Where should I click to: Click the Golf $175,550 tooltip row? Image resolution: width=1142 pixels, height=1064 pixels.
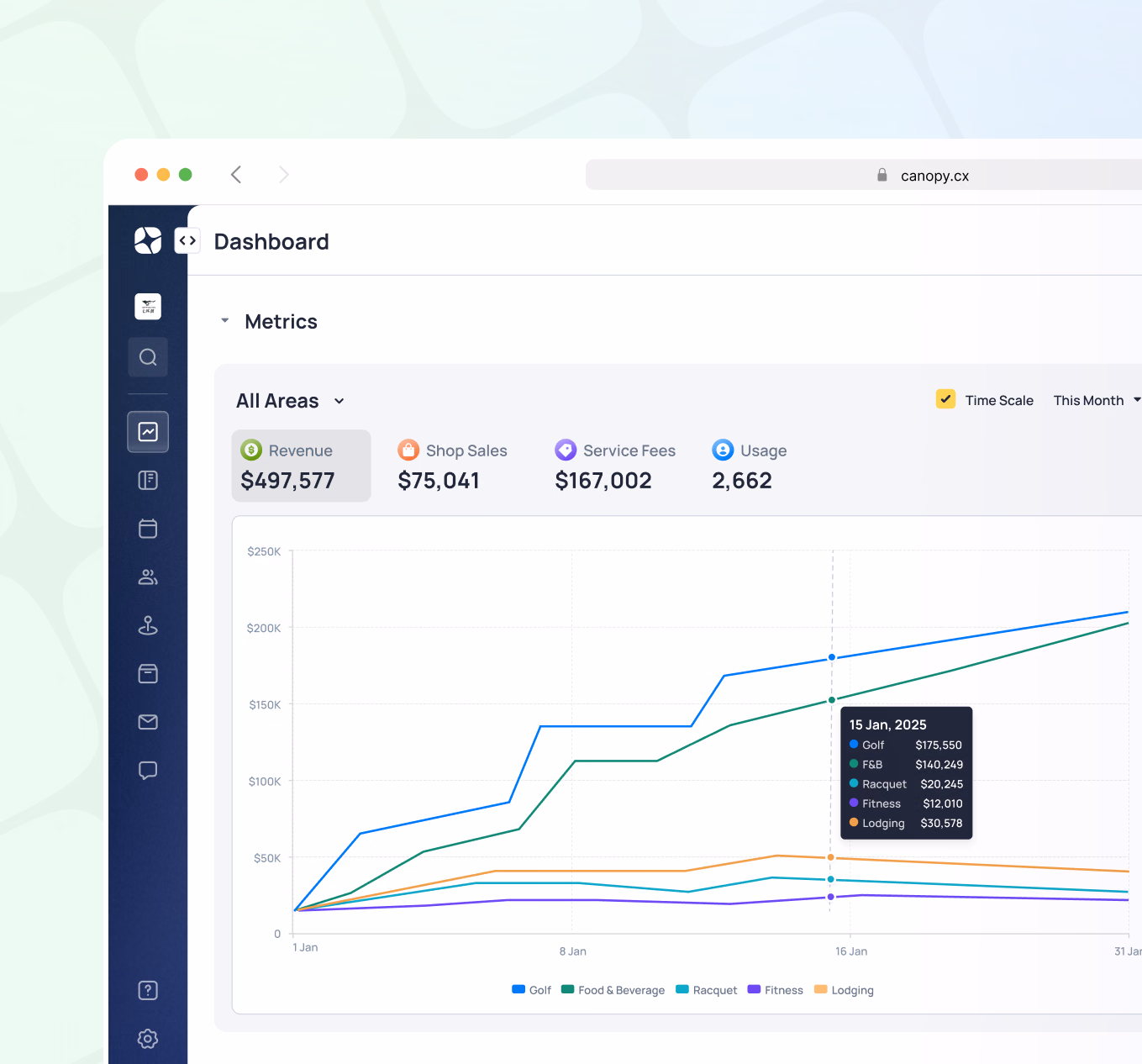pyautogui.click(x=906, y=745)
